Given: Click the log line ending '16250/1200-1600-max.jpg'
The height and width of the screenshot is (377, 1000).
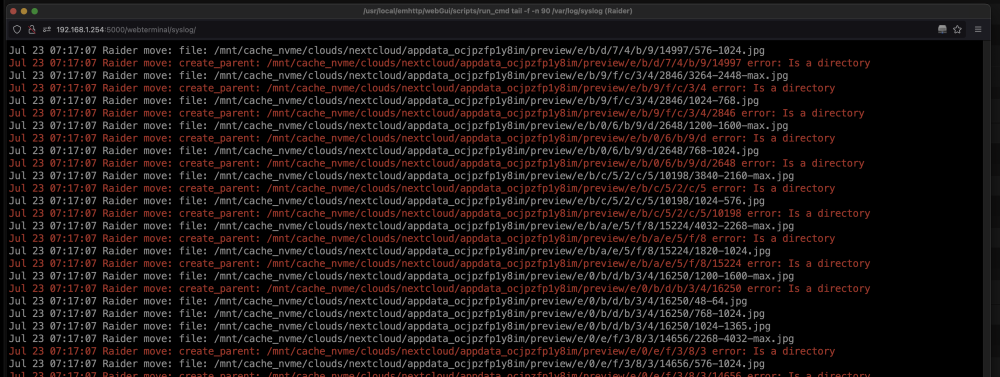Looking at the screenshot, I should (x=402, y=276).
